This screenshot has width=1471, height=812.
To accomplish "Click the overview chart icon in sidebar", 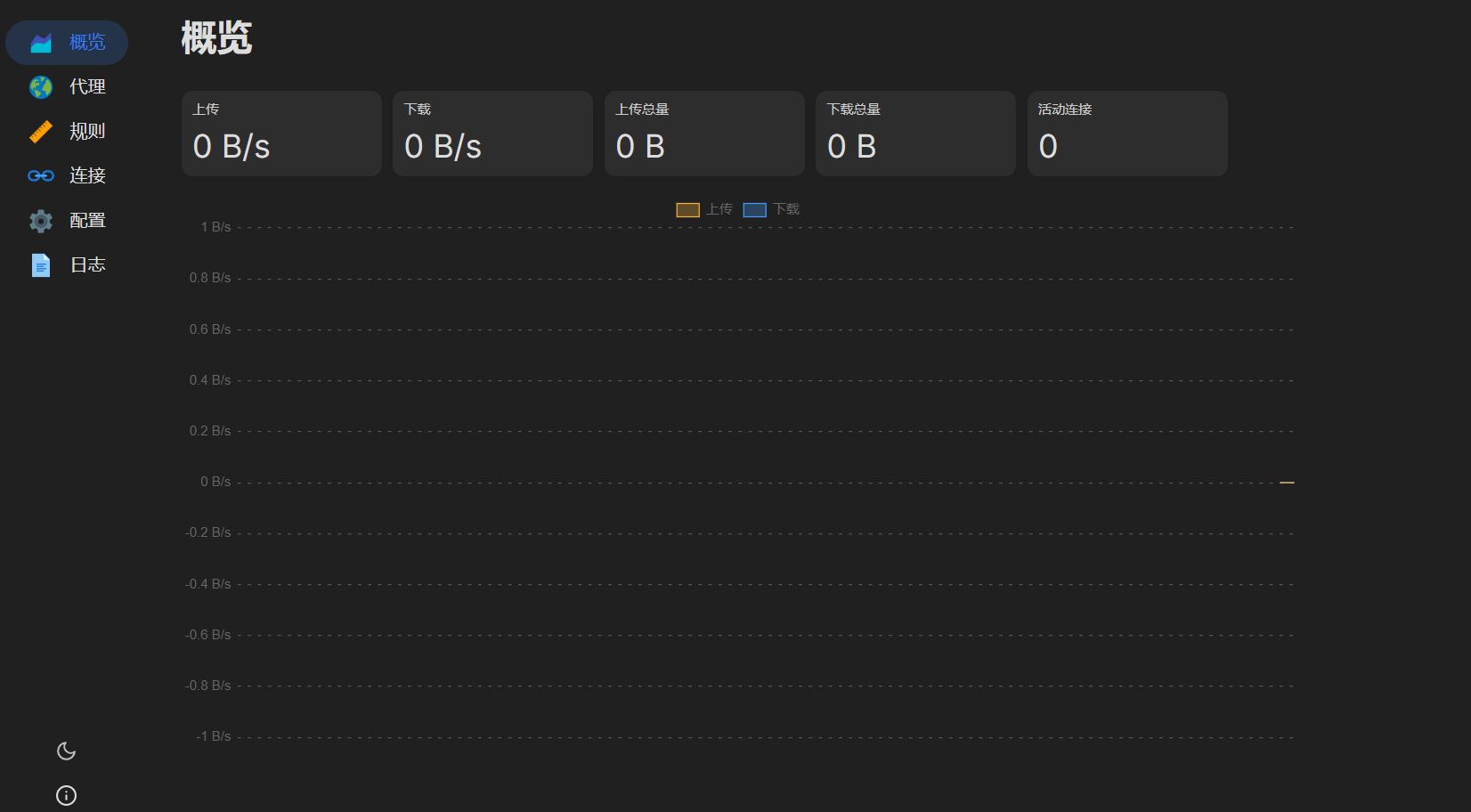I will click(41, 43).
